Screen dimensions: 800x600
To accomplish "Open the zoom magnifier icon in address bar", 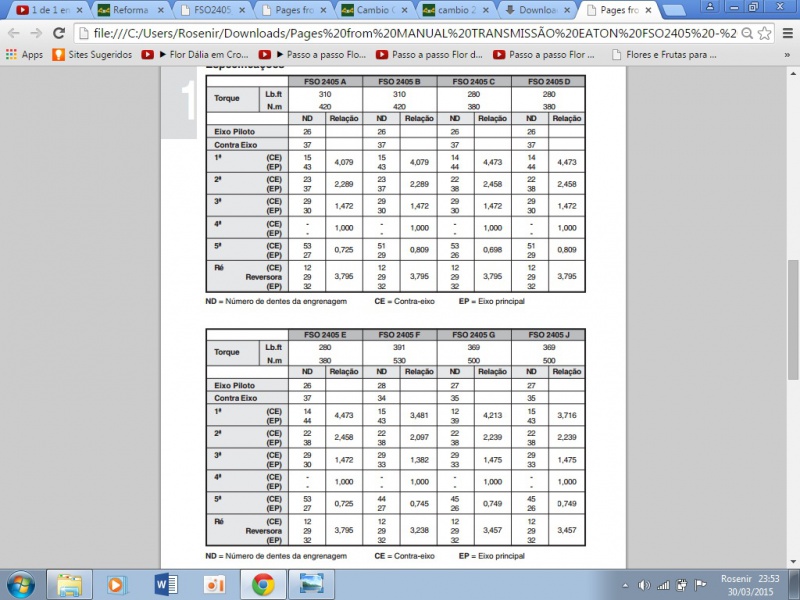I will click(747, 34).
